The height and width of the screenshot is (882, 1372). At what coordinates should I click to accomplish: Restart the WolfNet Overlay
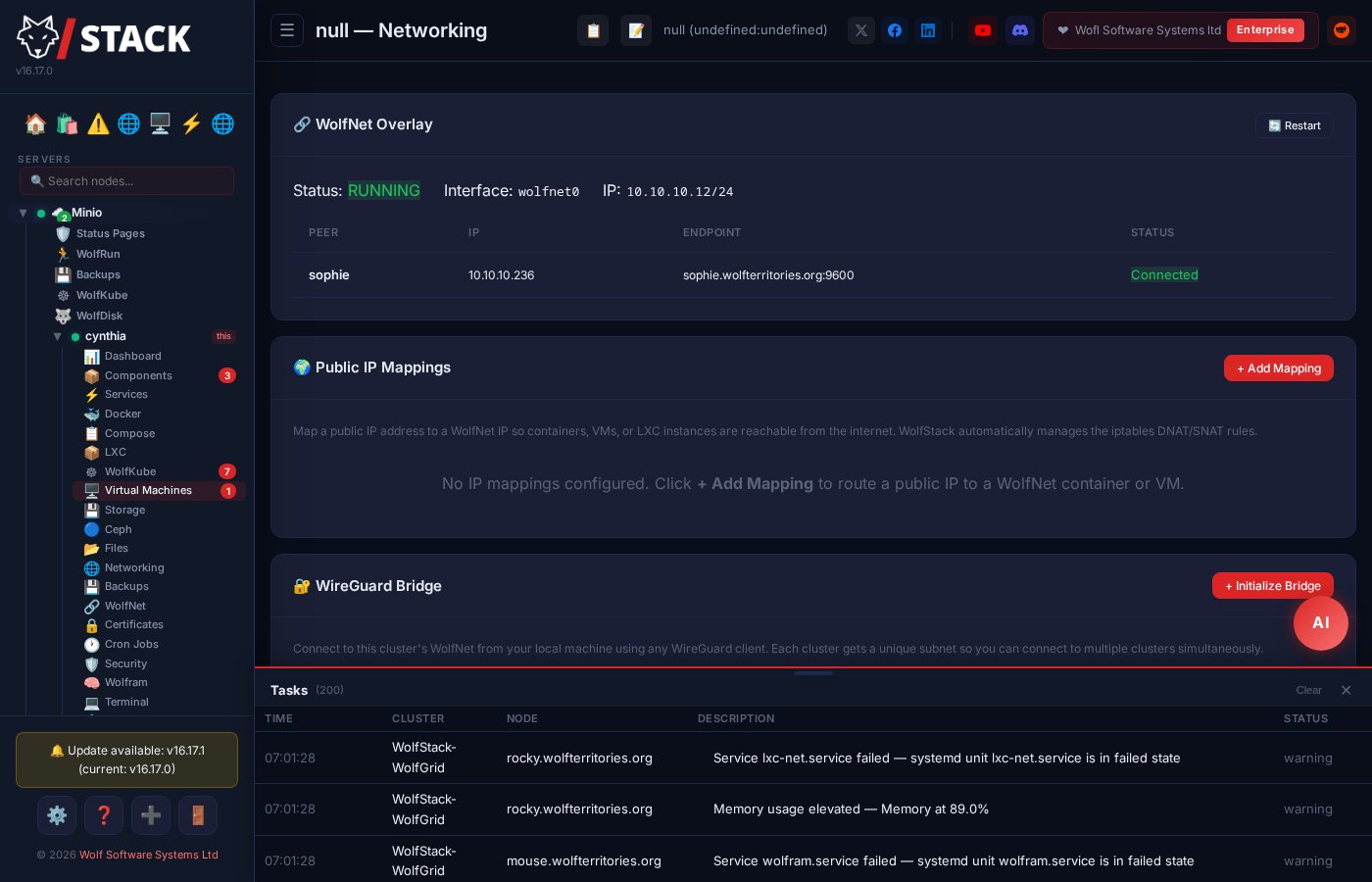click(x=1295, y=125)
